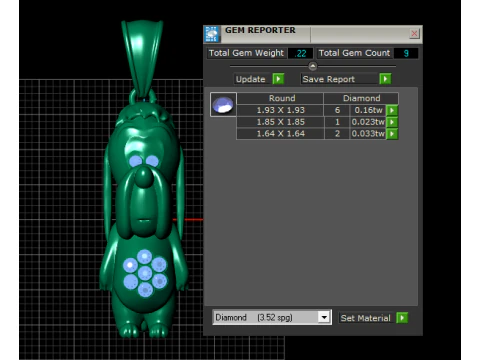Select the top gem in the belly cluster
This screenshot has height=360, width=480.
pyautogui.click(x=144, y=257)
